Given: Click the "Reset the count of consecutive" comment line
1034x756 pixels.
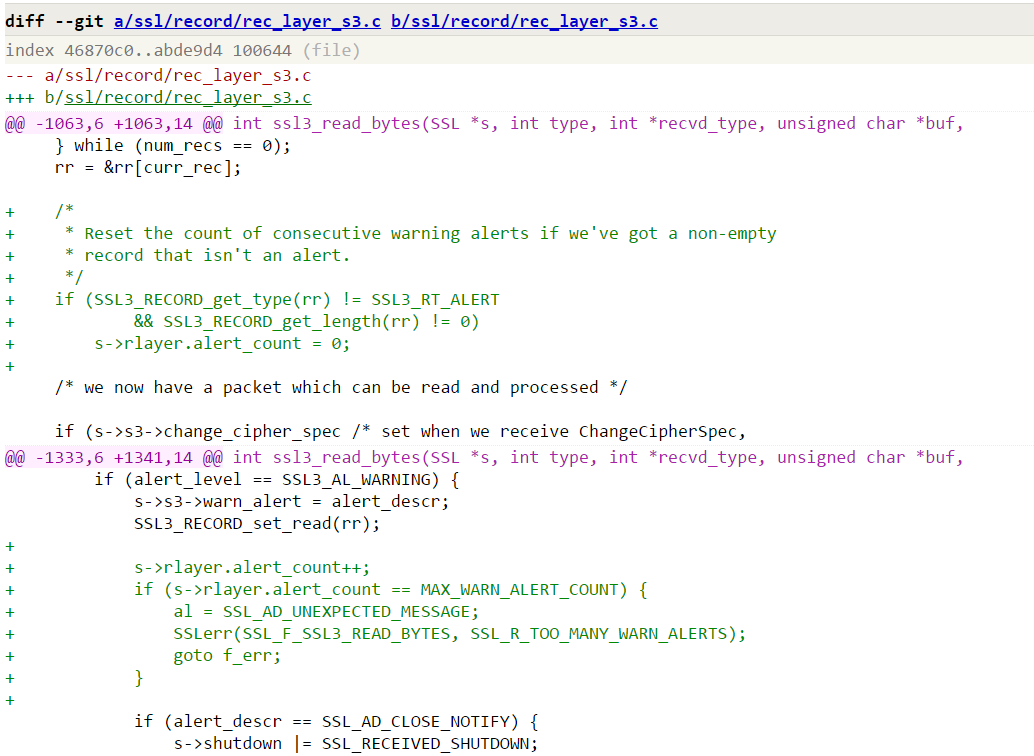Looking at the screenshot, I should [x=430, y=234].
